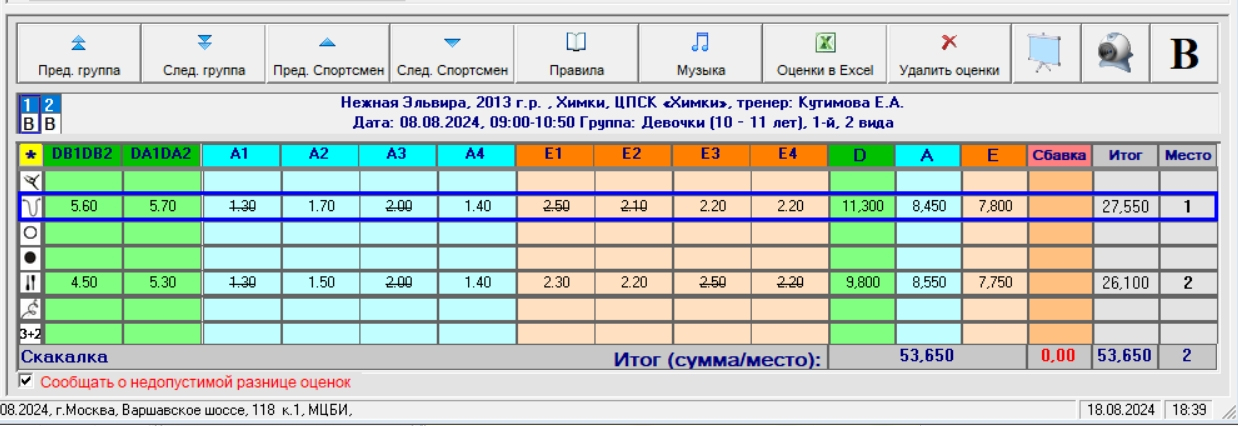Click Удалить оценки to delete scores

click(x=949, y=54)
